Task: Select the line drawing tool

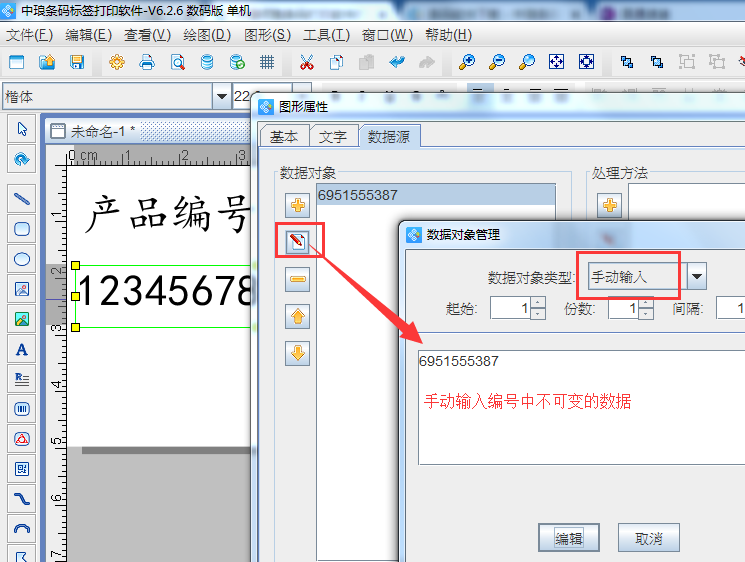Action: point(21,198)
